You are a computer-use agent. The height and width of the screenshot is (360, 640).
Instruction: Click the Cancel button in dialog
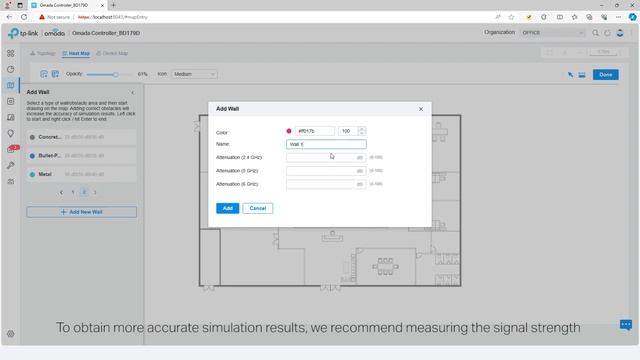coord(258,208)
